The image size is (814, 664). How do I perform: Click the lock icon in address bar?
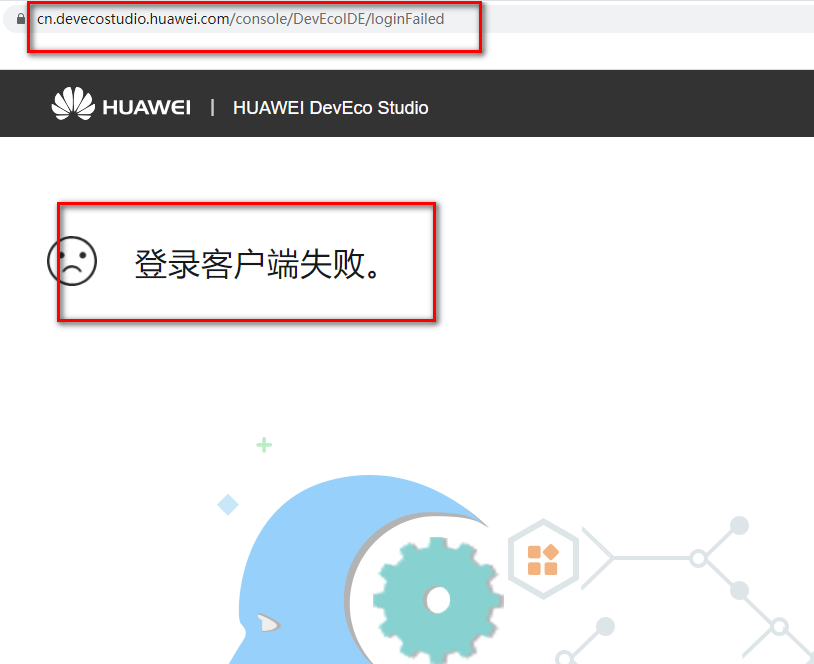pos(21,19)
